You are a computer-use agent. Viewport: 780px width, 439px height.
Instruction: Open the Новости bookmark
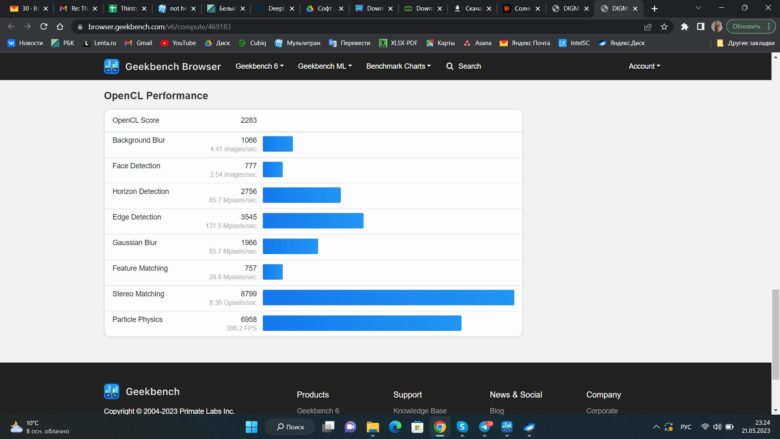pos(25,43)
